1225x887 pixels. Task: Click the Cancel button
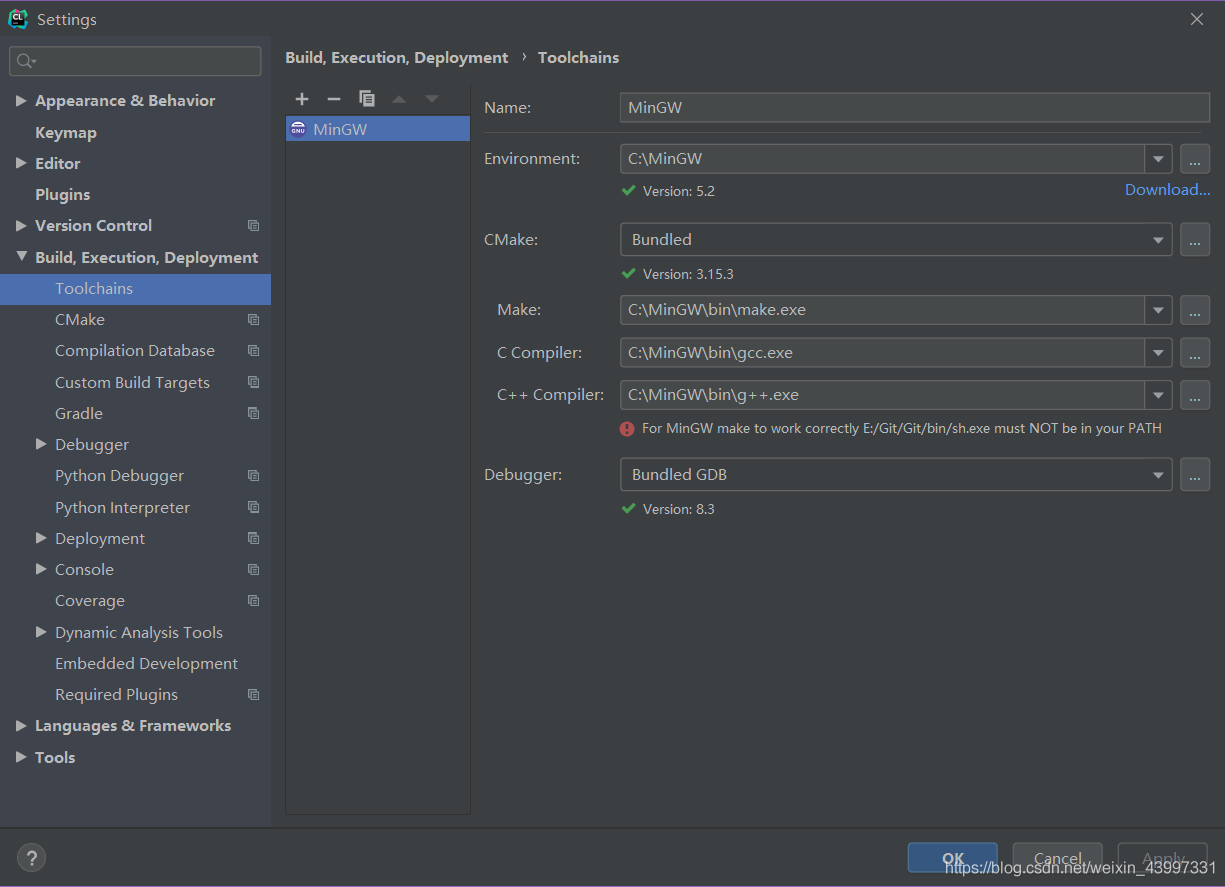1057,858
